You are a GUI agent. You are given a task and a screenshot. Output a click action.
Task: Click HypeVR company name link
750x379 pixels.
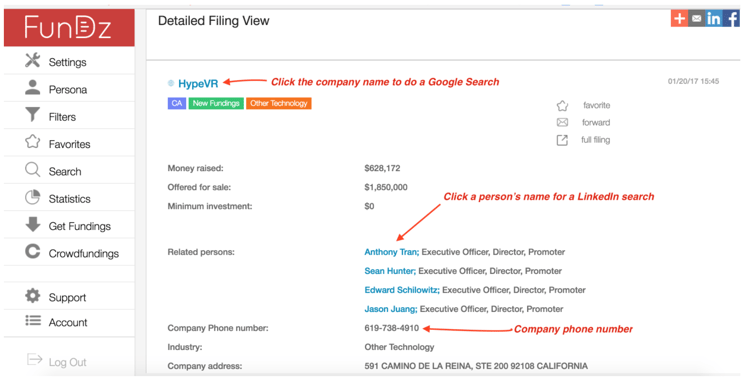[x=198, y=84]
